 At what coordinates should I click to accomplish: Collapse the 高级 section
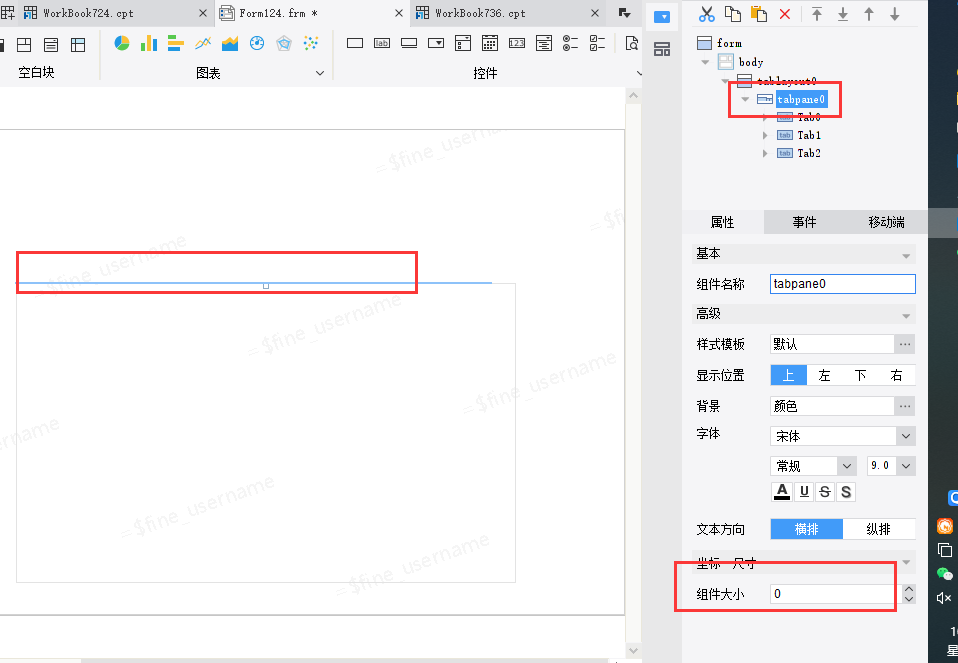(x=906, y=316)
